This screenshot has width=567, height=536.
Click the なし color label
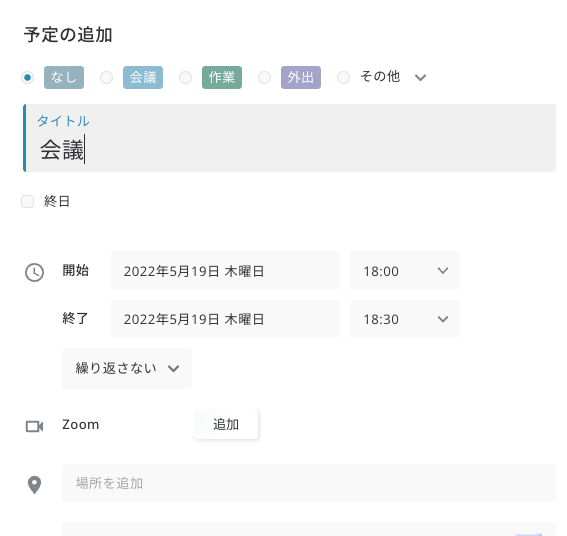coord(64,77)
